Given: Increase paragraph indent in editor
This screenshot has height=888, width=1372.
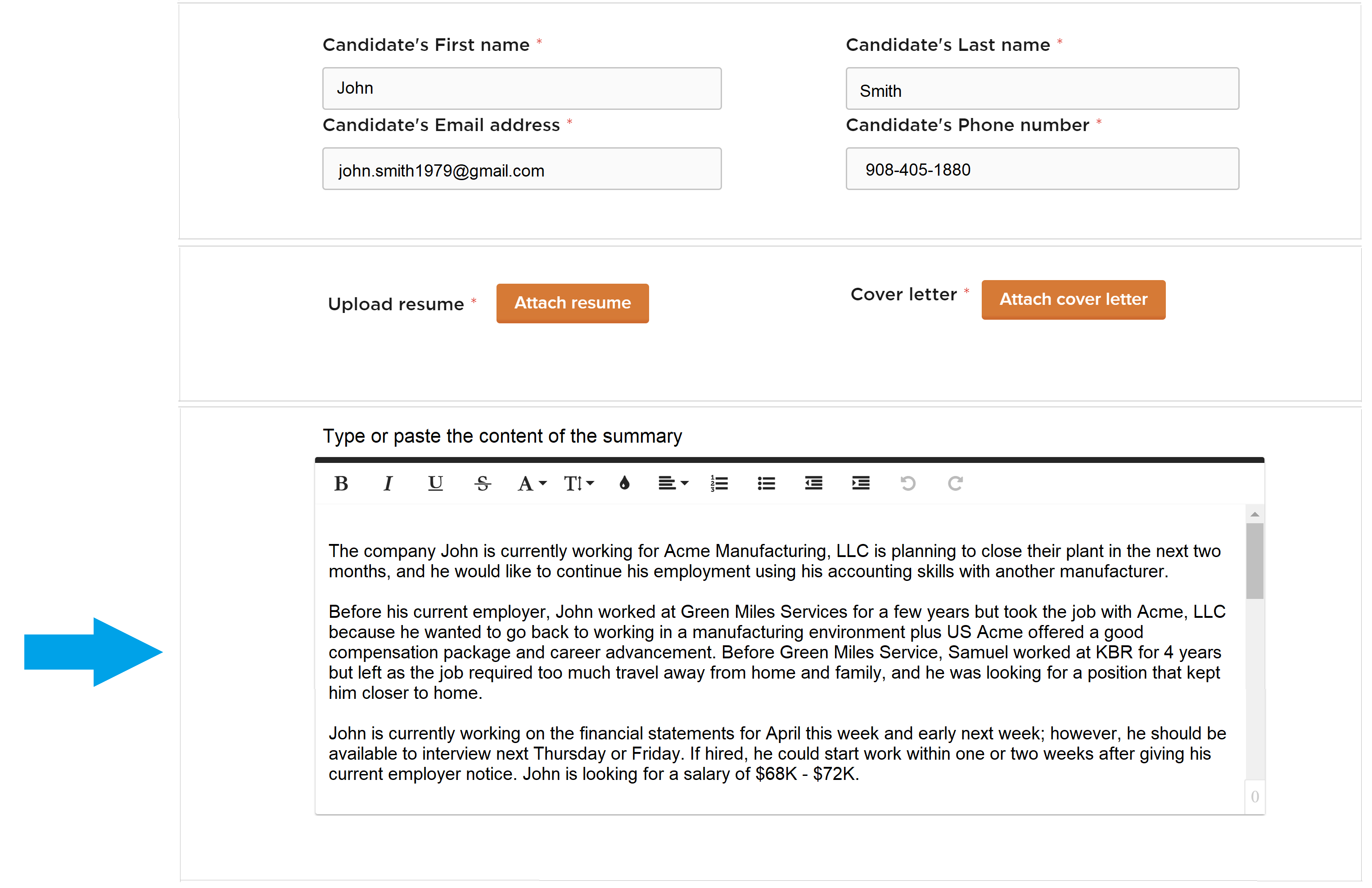Looking at the screenshot, I should click(x=860, y=483).
